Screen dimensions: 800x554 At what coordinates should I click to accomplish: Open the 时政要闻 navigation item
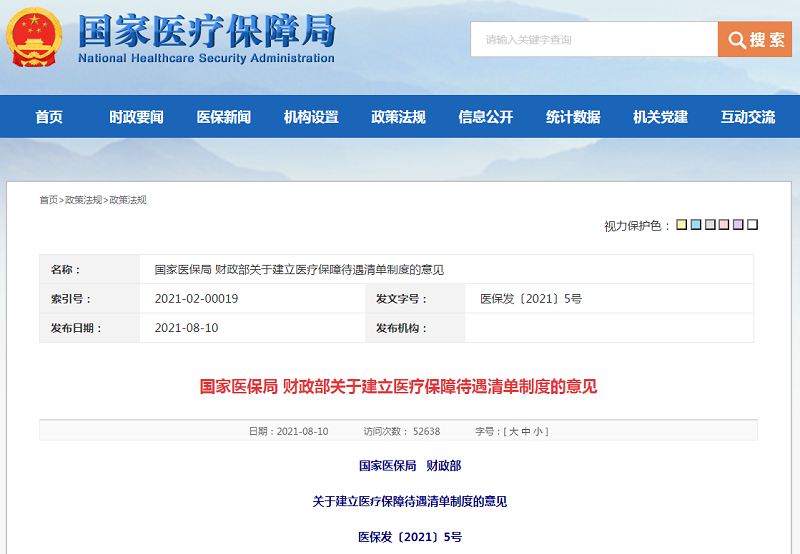click(x=136, y=117)
